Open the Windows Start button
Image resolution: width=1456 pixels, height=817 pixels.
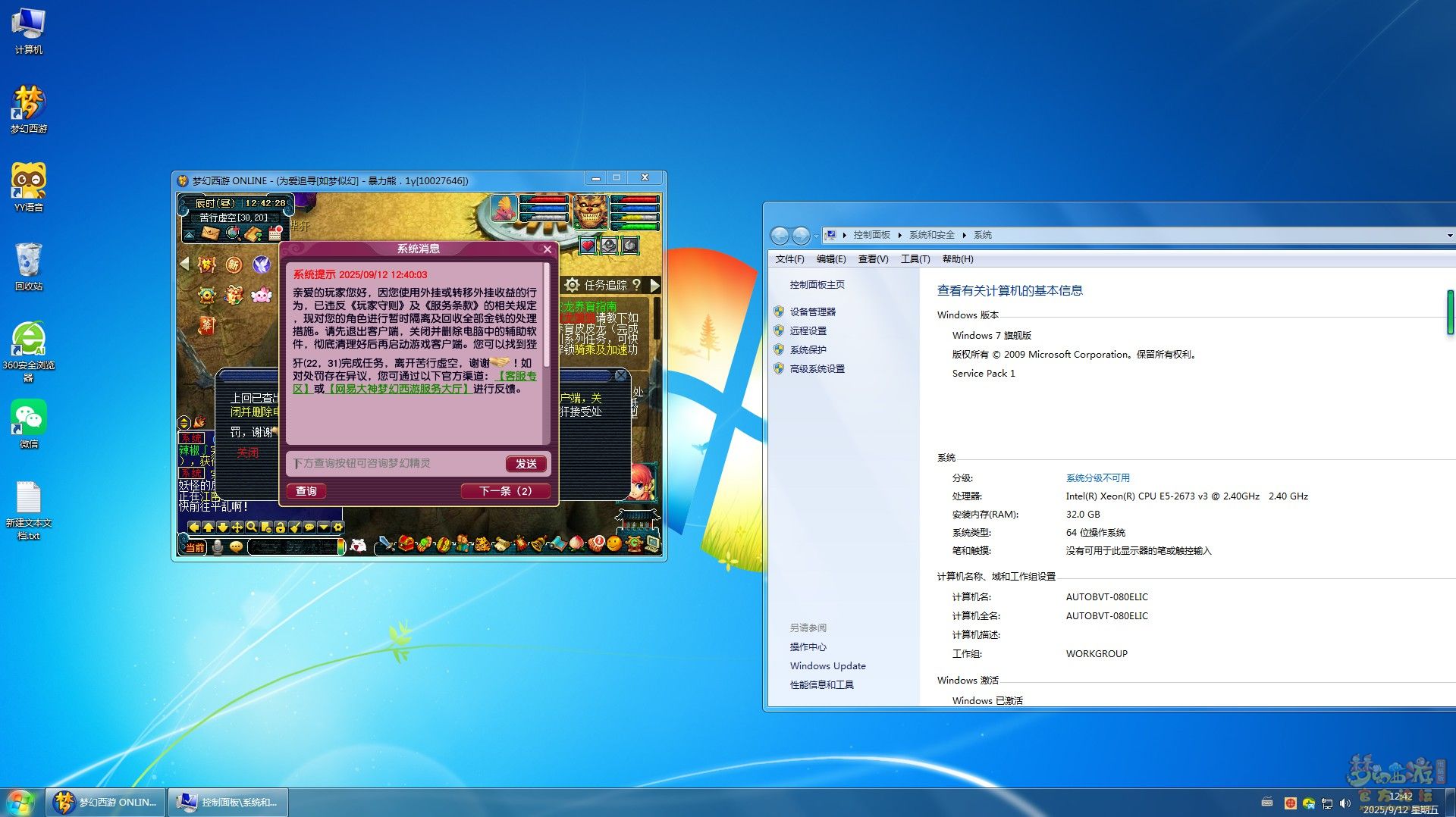pyautogui.click(x=20, y=802)
